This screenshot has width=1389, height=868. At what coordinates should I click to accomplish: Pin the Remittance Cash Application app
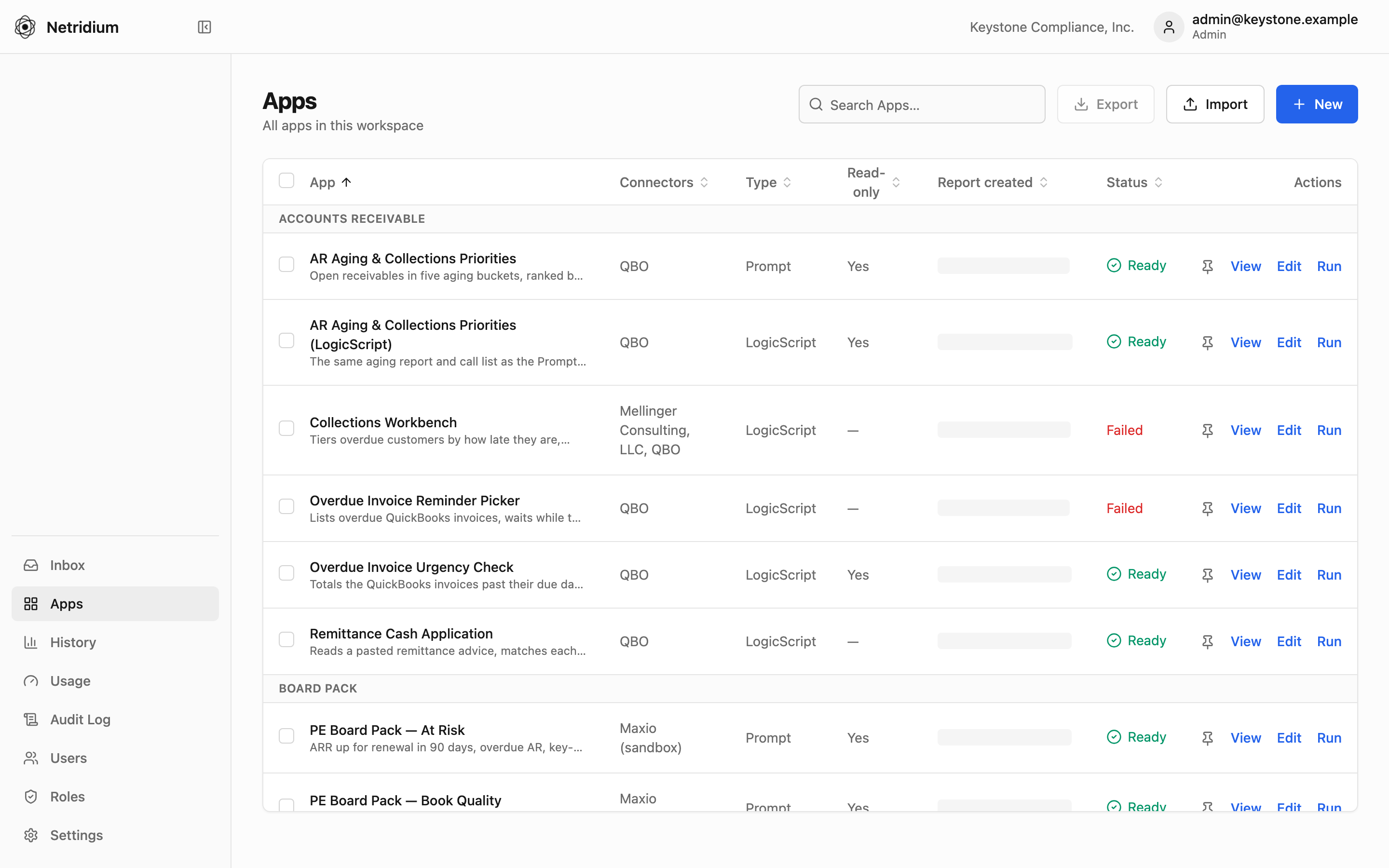point(1208,642)
